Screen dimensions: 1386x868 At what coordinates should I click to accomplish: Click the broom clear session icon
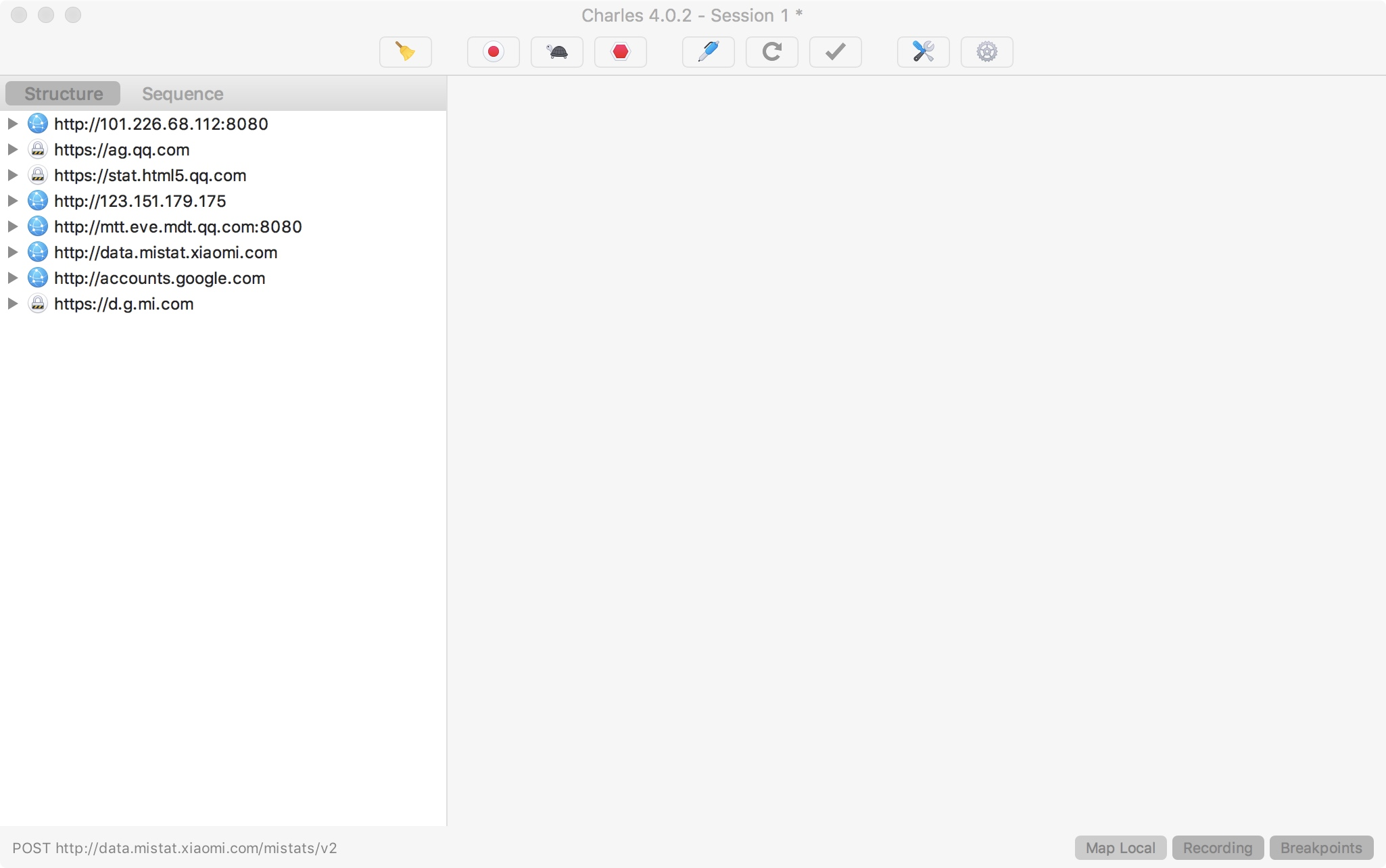405,52
